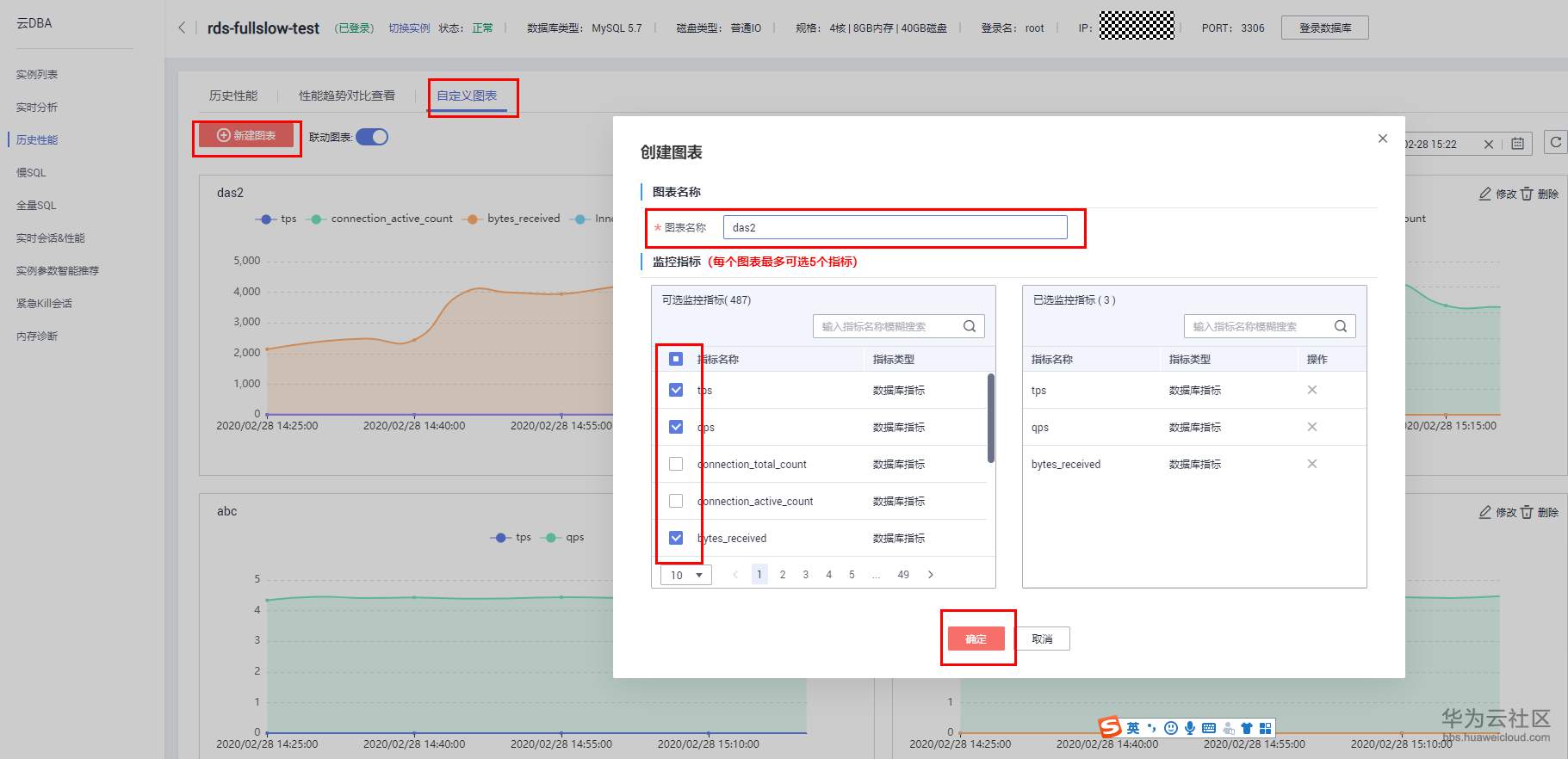Viewport: 1568px width, 759px height.
Task: Click the 图表名称 input containing das2
Action: click(896, 227)
